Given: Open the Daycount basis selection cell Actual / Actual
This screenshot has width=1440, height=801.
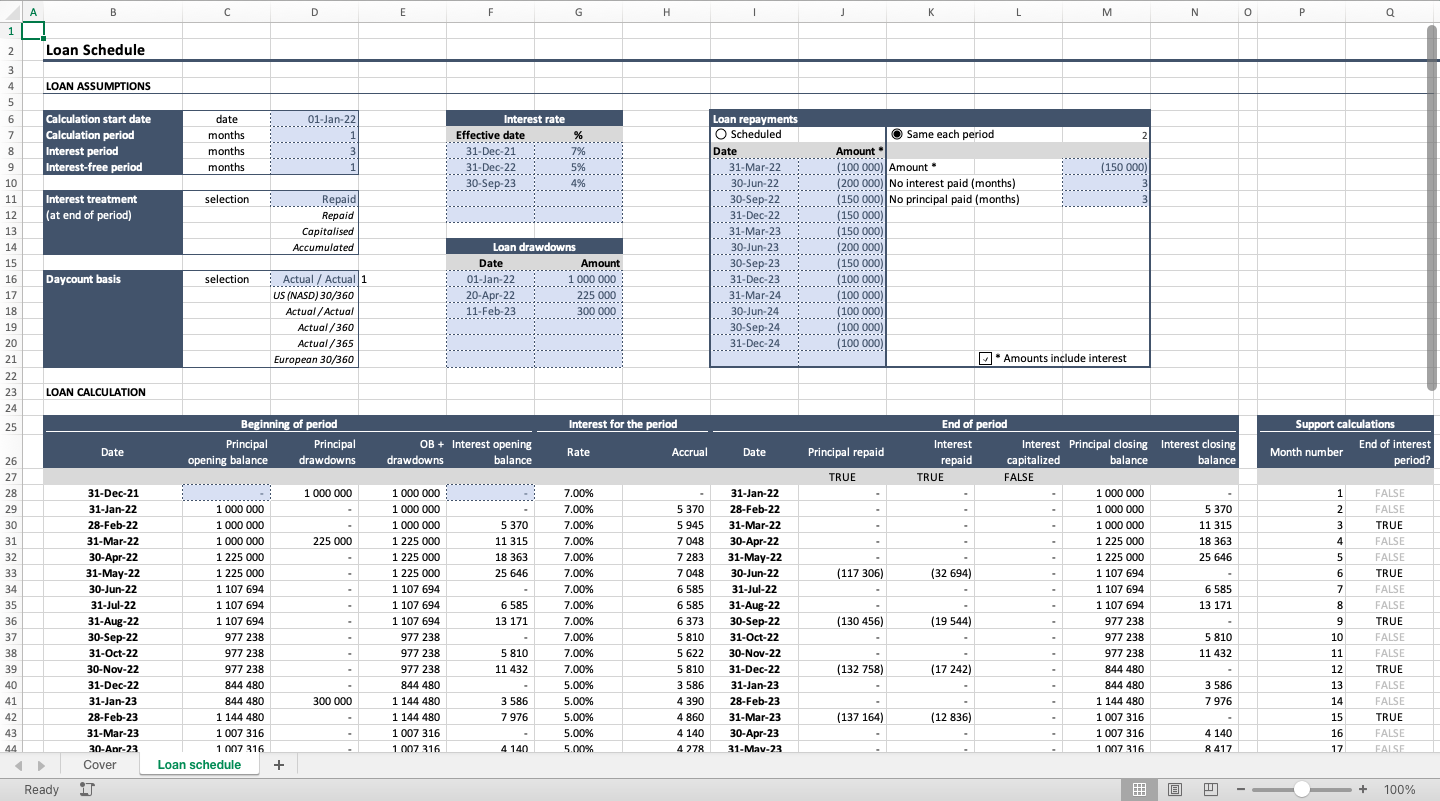Looking at the screenshot, I should tap(314, 279).
